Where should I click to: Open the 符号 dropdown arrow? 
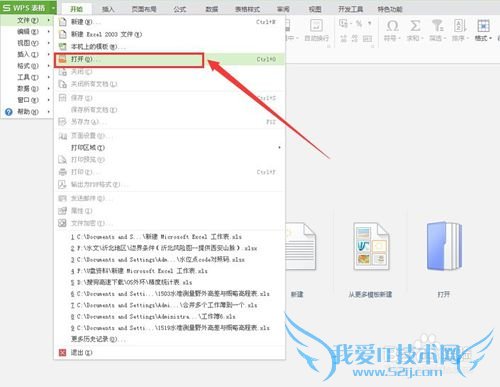(x=399, y=39)
